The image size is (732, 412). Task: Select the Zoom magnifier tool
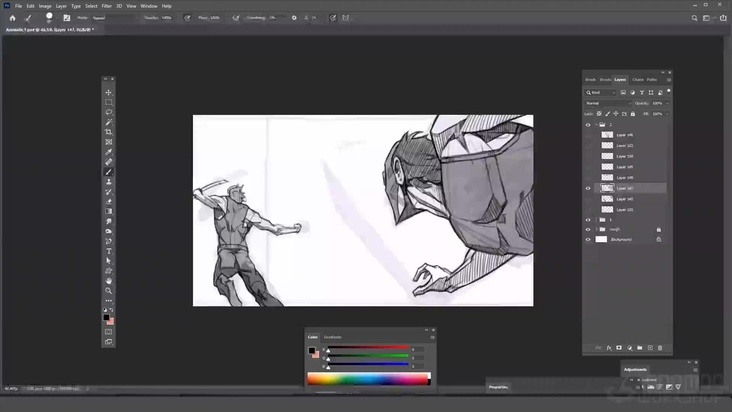[x=109, y=291]
